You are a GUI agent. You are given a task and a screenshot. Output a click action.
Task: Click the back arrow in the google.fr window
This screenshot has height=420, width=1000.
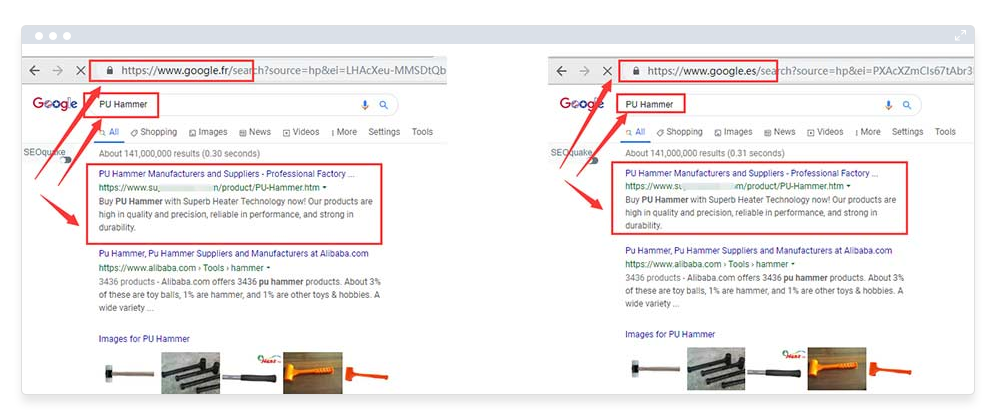point(35,71)
